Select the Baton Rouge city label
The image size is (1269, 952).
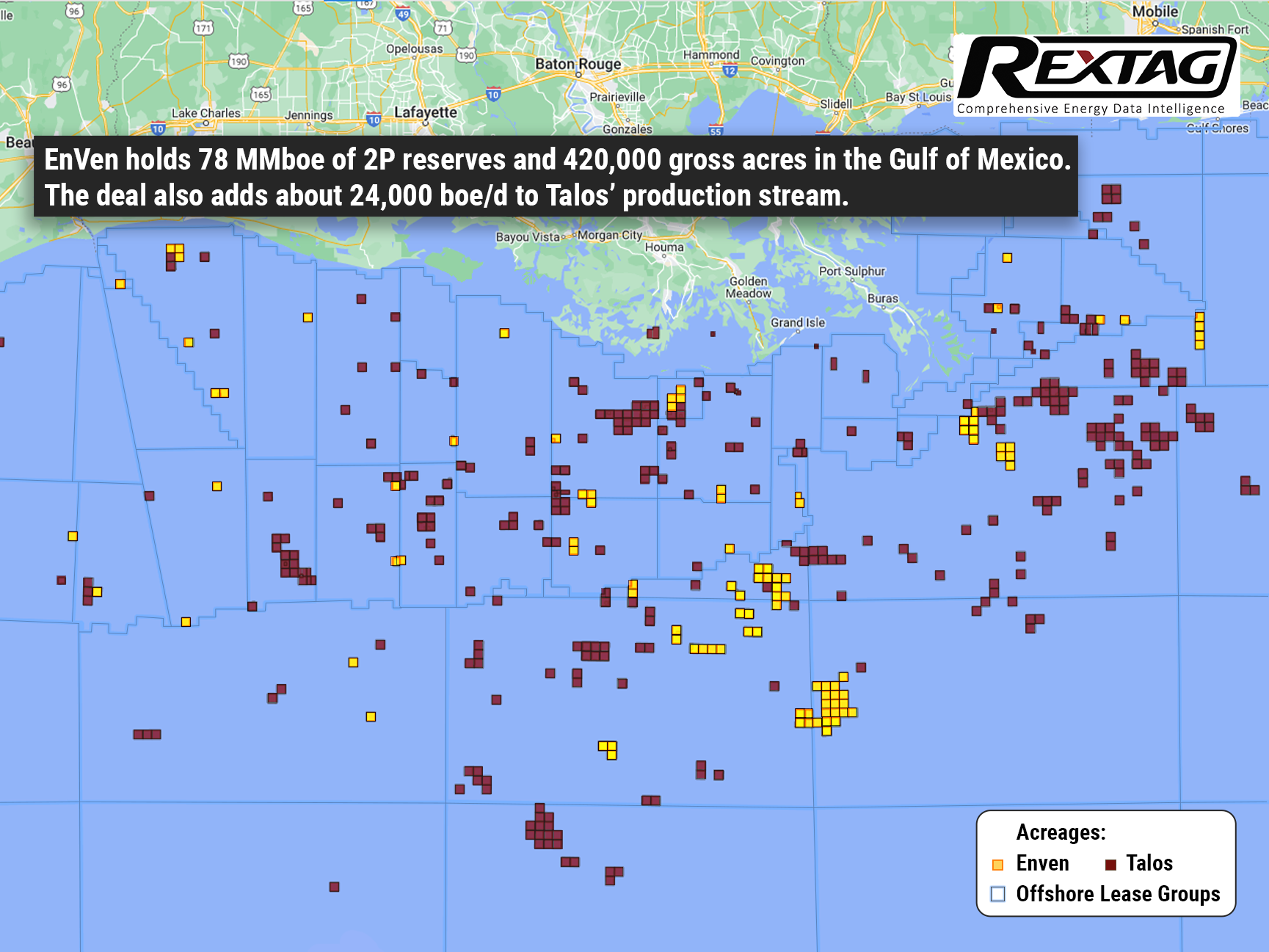point(578,64)
